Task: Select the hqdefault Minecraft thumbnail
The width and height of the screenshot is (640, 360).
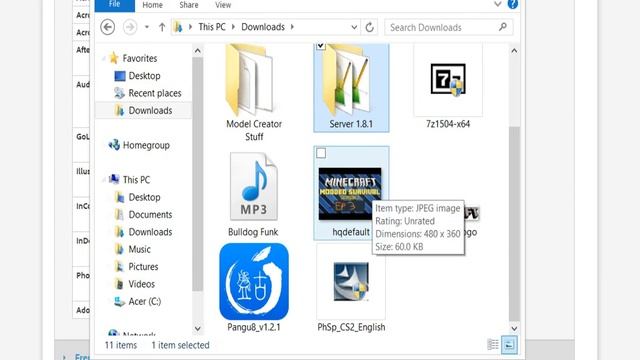Action: point(350,194)
